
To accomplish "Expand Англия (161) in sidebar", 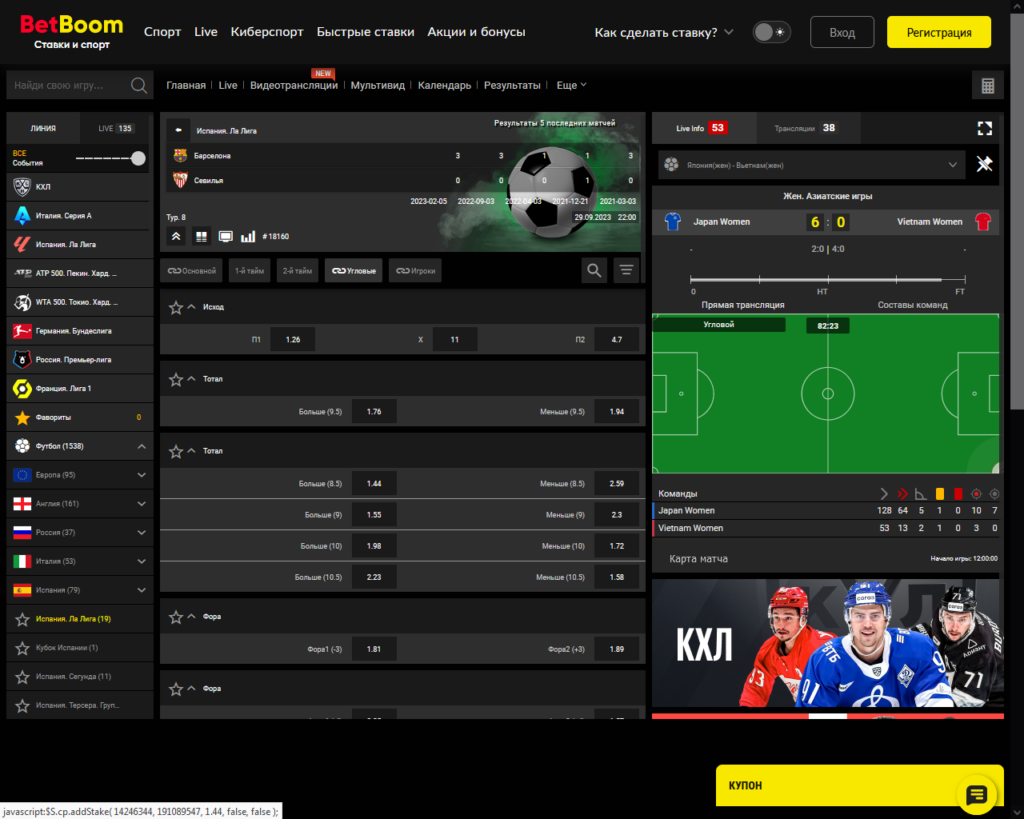I will pyautogui.click(x=141, y=504).
